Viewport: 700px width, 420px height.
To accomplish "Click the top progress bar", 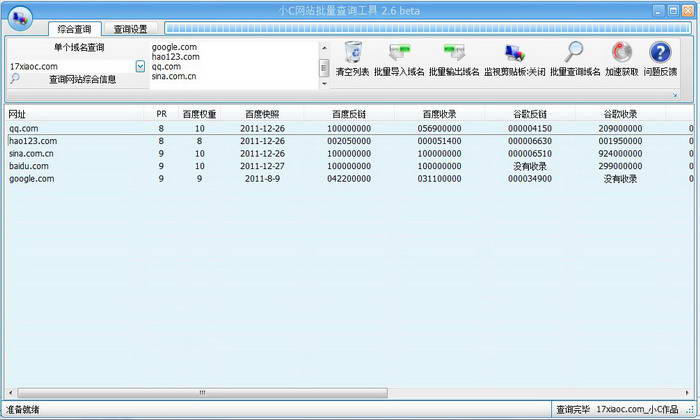I will click(428, 29).
